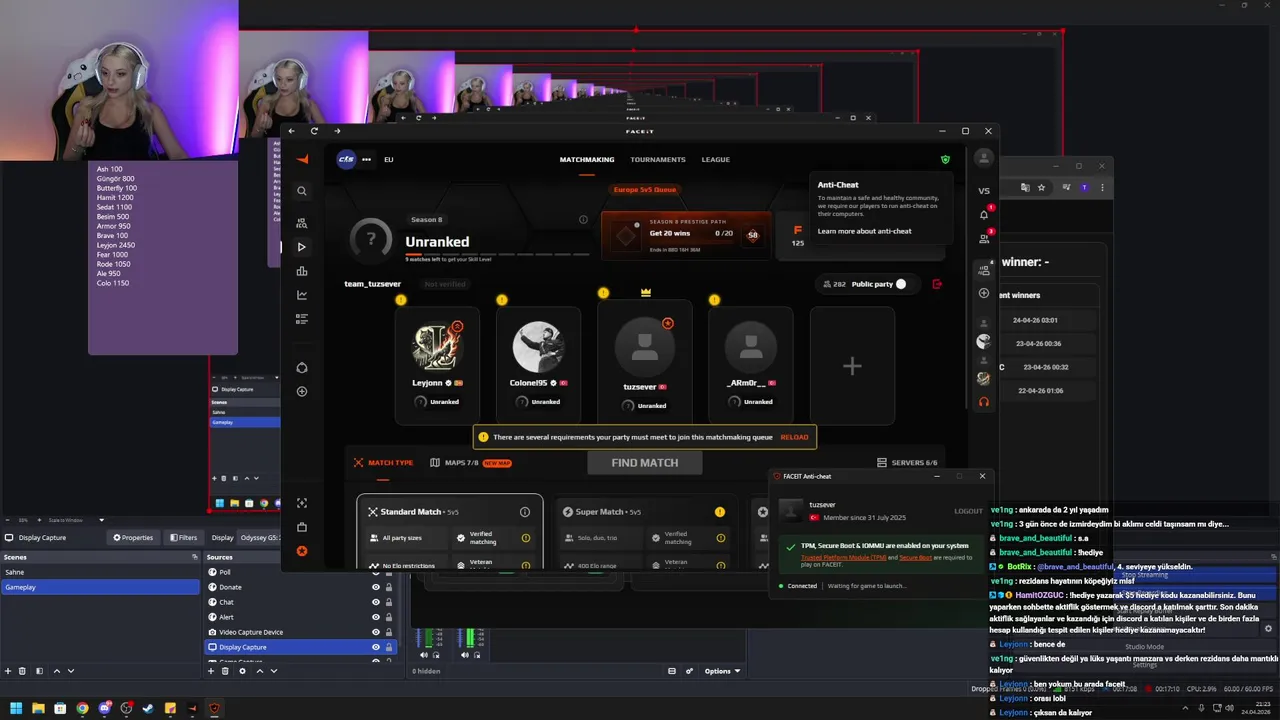Toggle lock on the Chat source
1280x720 pixels.
pyautogui.click(x=388, y=602)
